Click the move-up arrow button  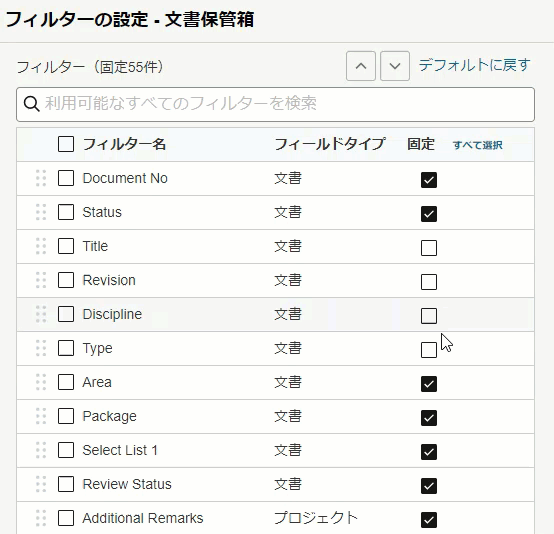(x=361, y=66)
